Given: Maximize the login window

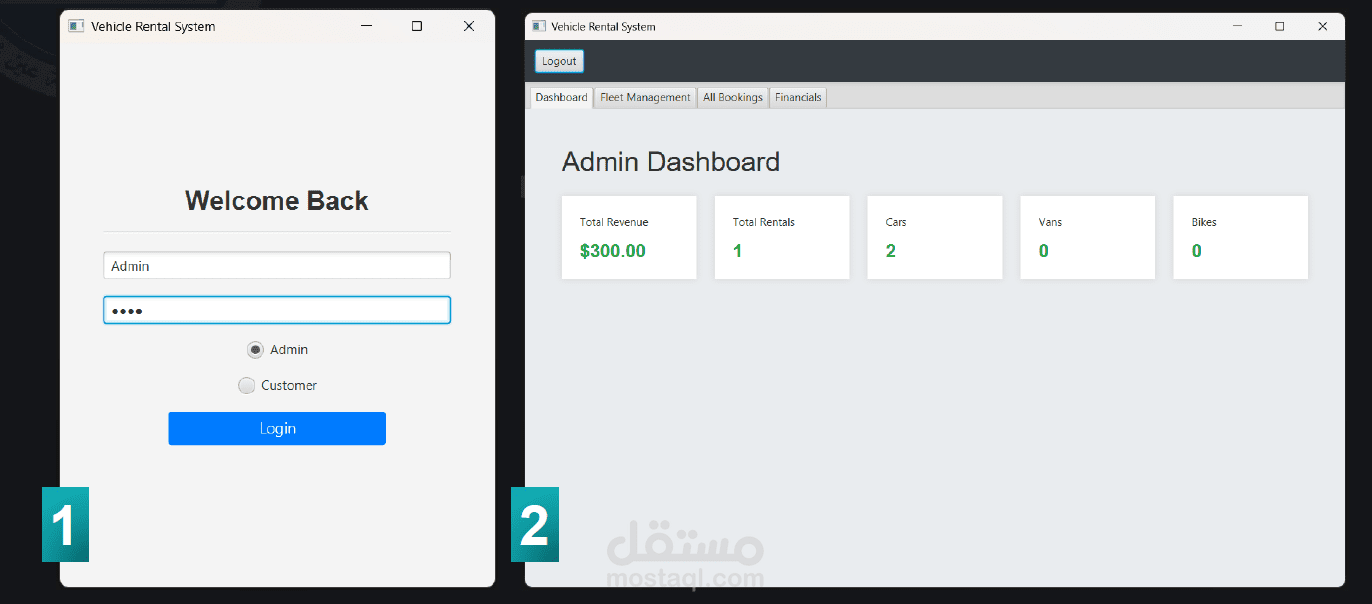Looking at the screenshot, I should click(x=417, y=26).
